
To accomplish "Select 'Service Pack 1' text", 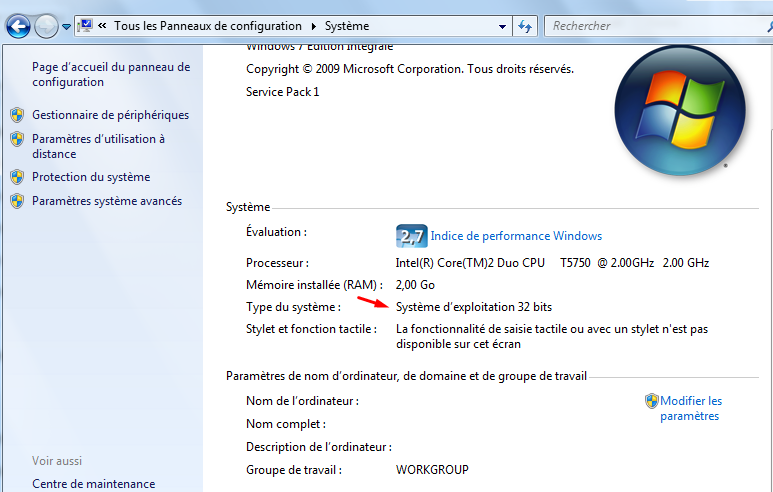I will click(282, 92).
